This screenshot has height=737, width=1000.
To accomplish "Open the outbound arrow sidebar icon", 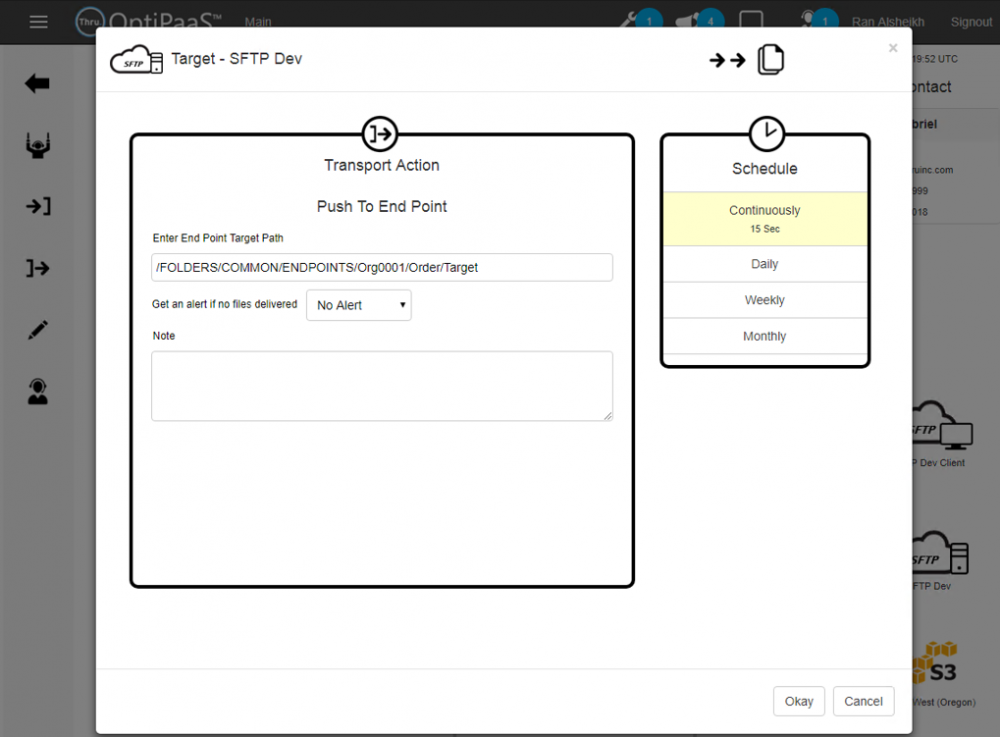I will [x=38, y=268].
